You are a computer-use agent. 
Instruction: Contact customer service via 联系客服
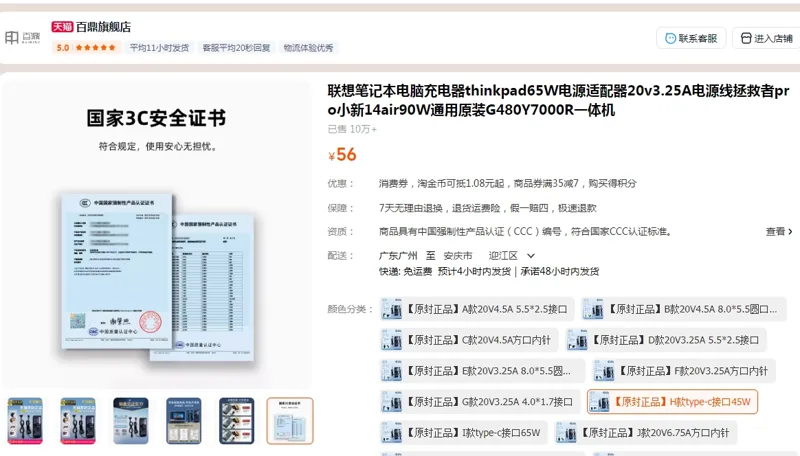pyautogui.click(x=691, y=38)
